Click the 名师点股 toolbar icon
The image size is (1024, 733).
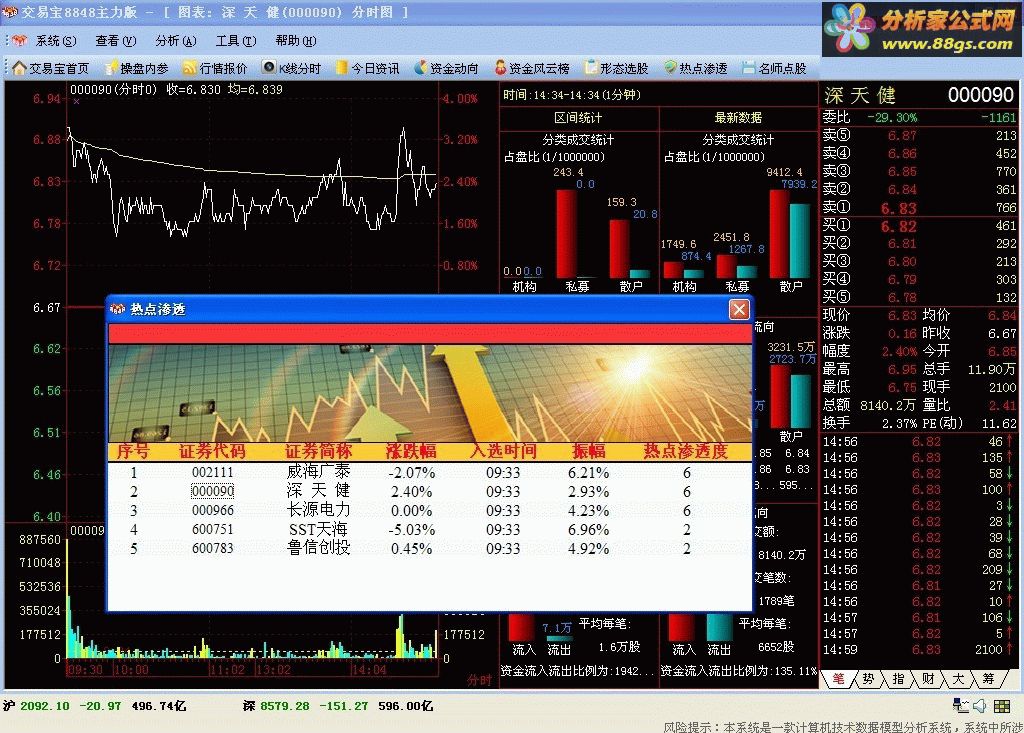pyautogui.click(x=749, y=68)
